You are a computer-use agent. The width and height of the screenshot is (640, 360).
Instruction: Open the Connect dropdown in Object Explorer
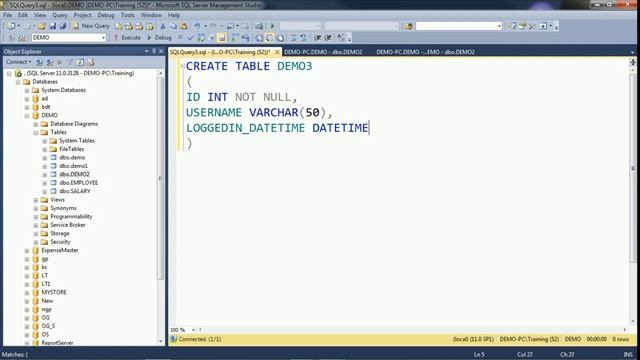pos(19,62)
